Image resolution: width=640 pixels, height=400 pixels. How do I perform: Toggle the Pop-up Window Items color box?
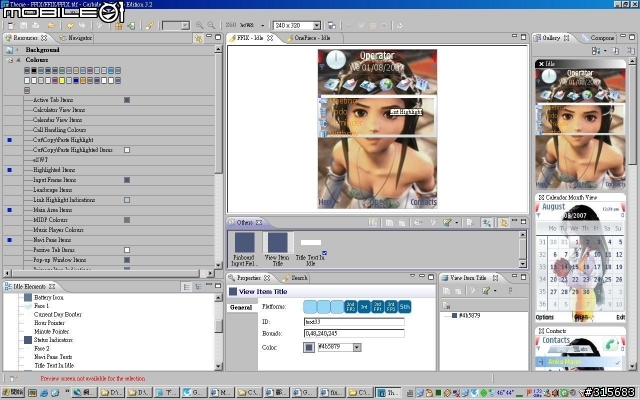coord(127,260)
